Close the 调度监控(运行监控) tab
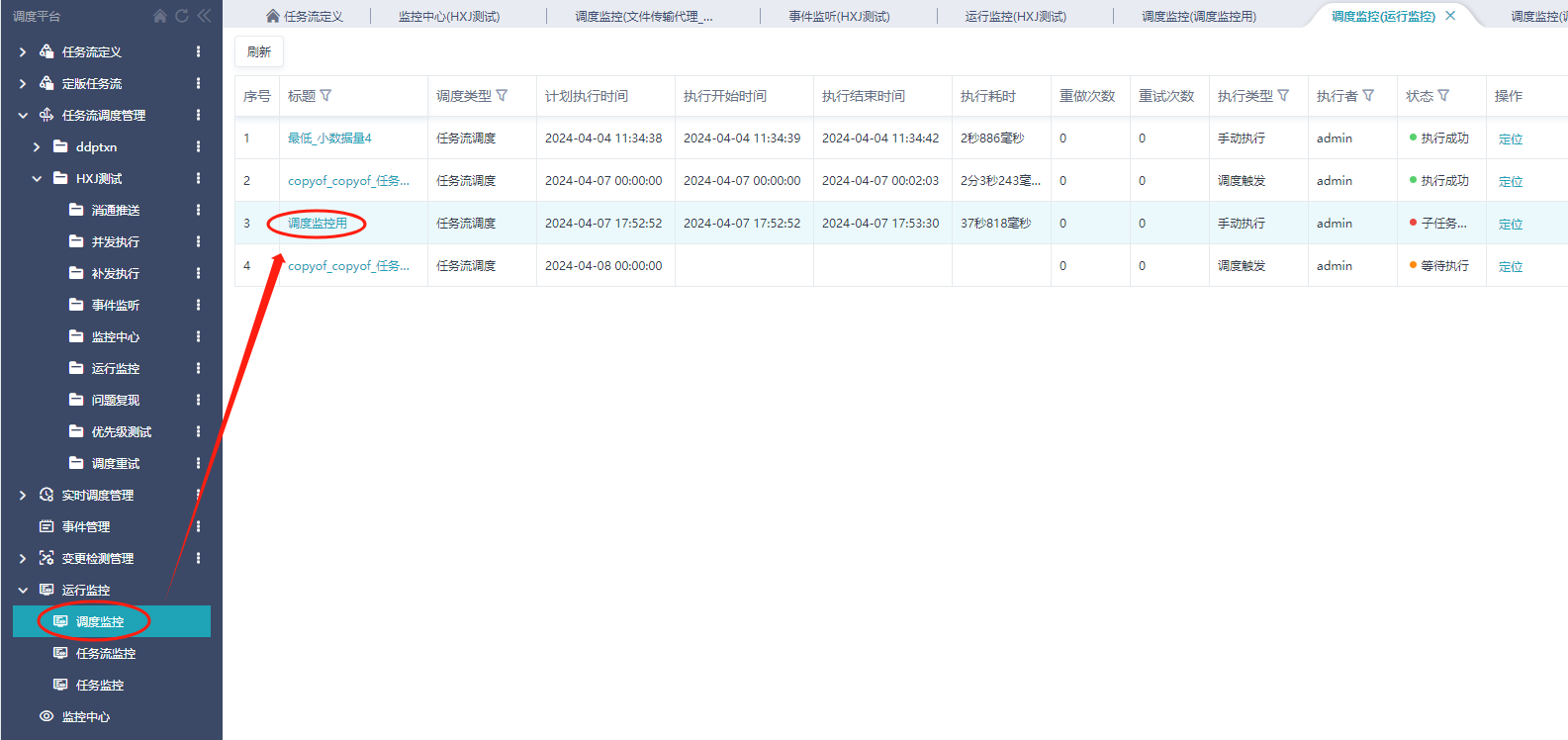The height and width of the screenshot is (740, 1568). (1450, 16)
